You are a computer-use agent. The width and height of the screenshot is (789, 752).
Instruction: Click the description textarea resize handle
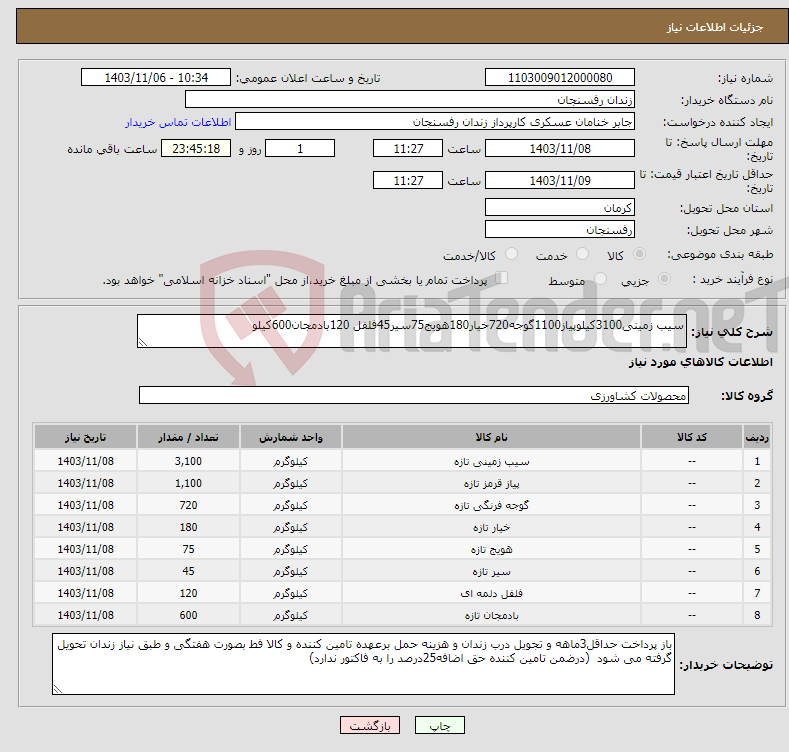point(143,342)
